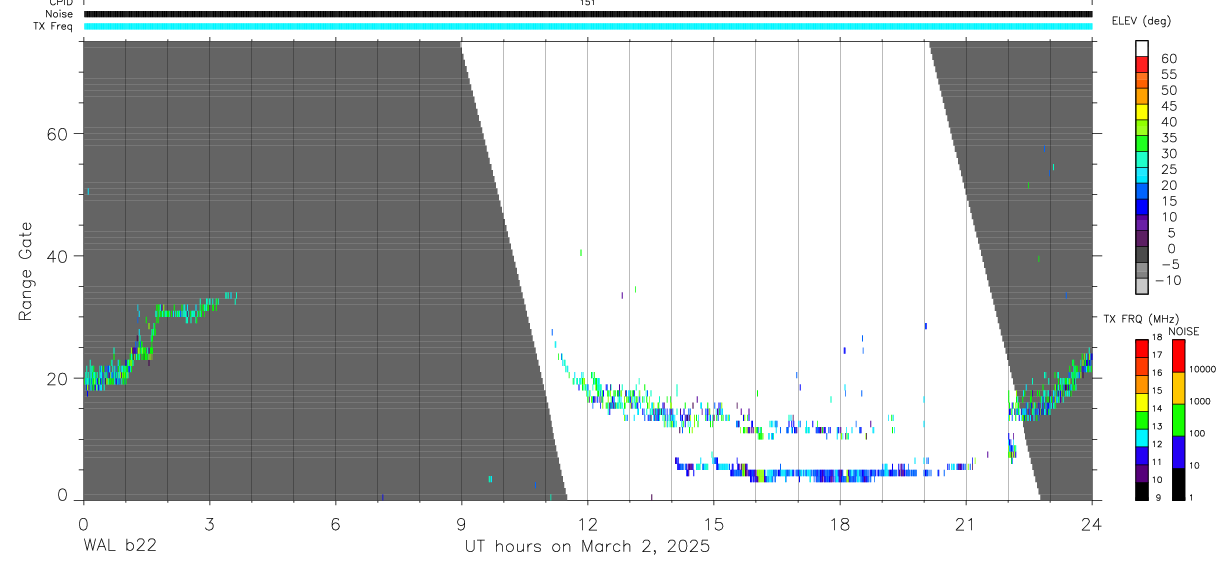Pick the blue 10–100 noise swatch
Viewport: 1228px width, 567px height.
click(1177, 451)
